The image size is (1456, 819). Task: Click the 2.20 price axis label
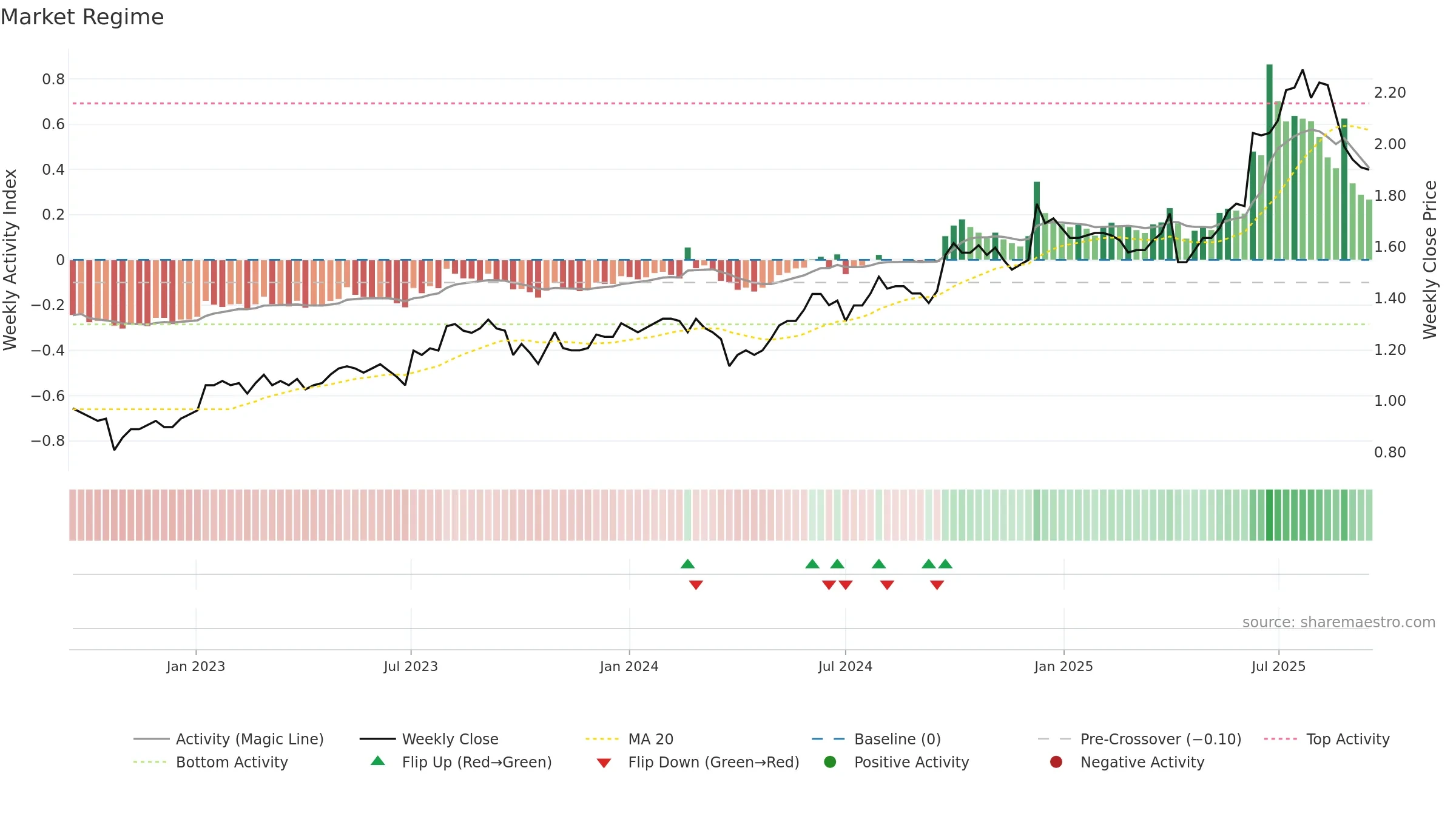(x=1390, y=93)
